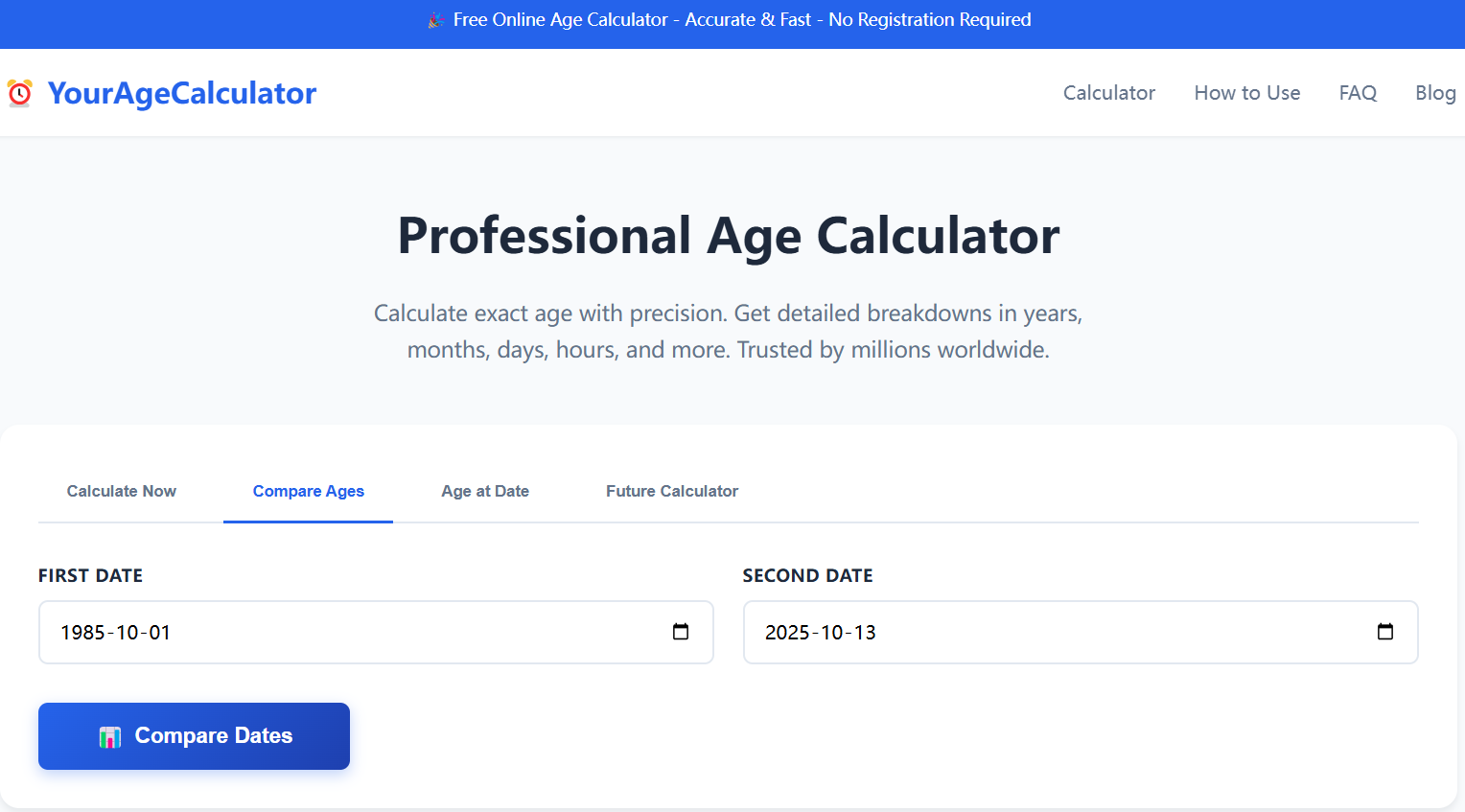Go to the YourAgeCalculator home link
This screenshot has height=812, width=1465.
pos(181,93)
